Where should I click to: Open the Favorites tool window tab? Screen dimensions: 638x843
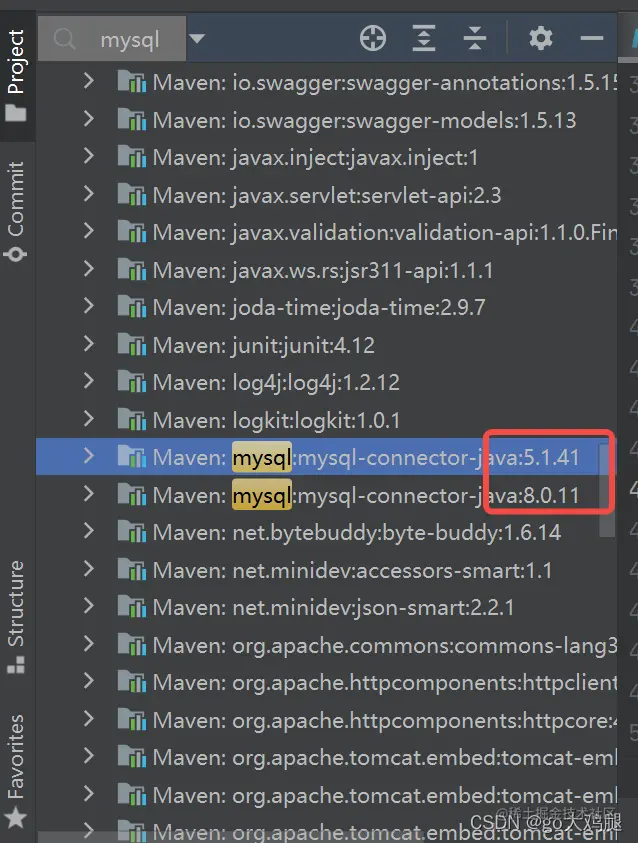(x=16, y=770)
